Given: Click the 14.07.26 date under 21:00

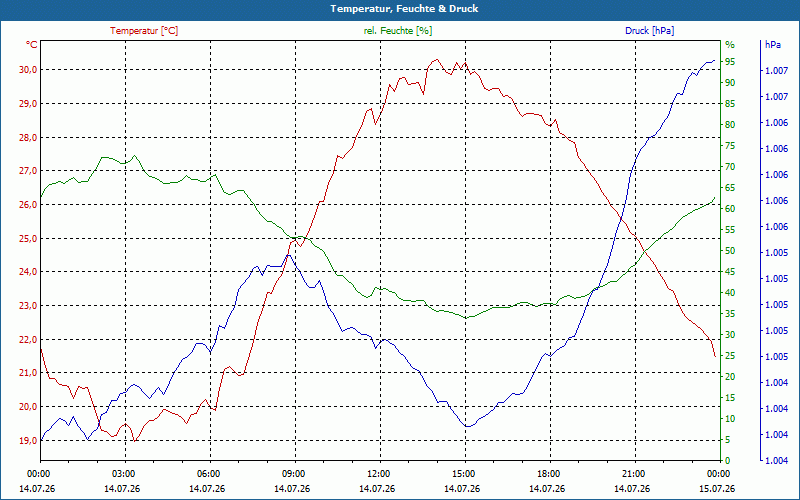Looking at the screenshot, I should pyautogui.click(x=632, y=489).
